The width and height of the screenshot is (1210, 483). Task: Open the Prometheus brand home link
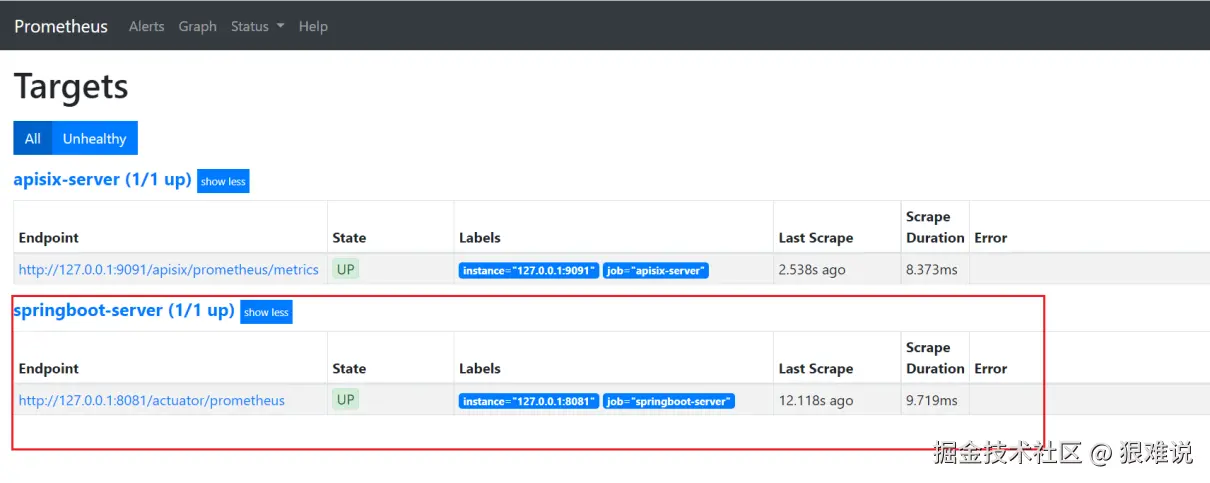pos(61,26)
